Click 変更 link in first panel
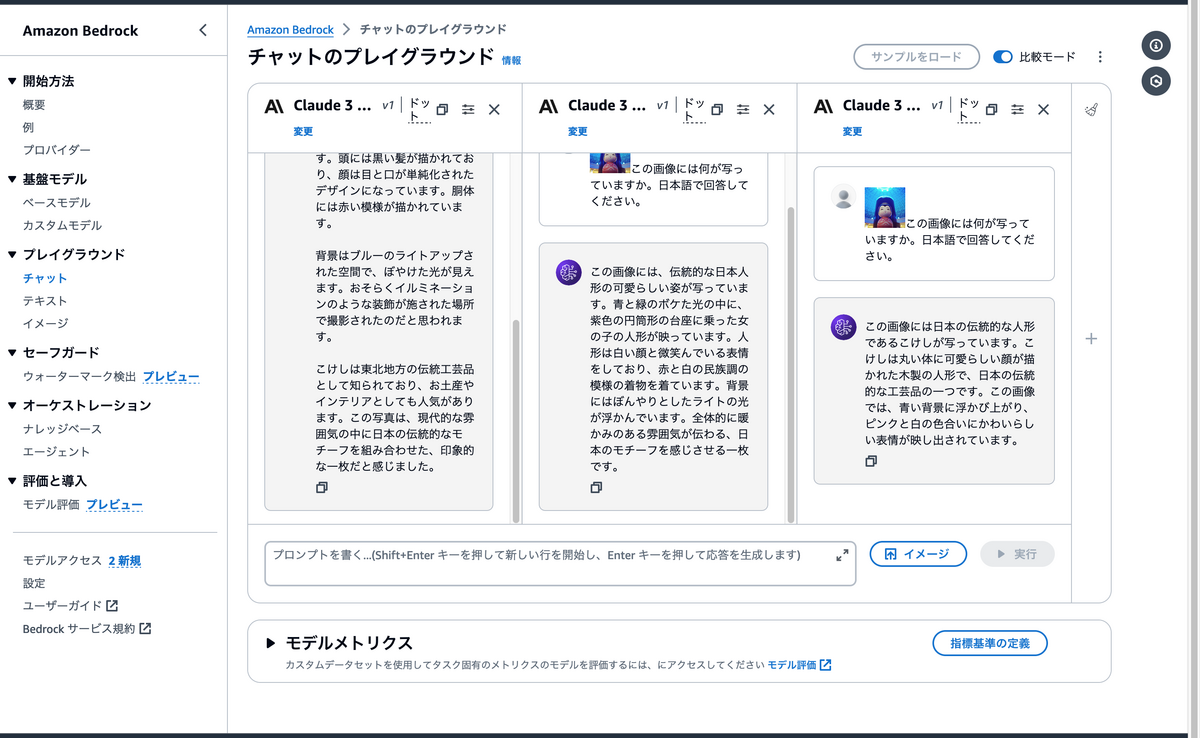This screenshot has width=1200, height=738. pyautogui.click(x=303, y=132)
